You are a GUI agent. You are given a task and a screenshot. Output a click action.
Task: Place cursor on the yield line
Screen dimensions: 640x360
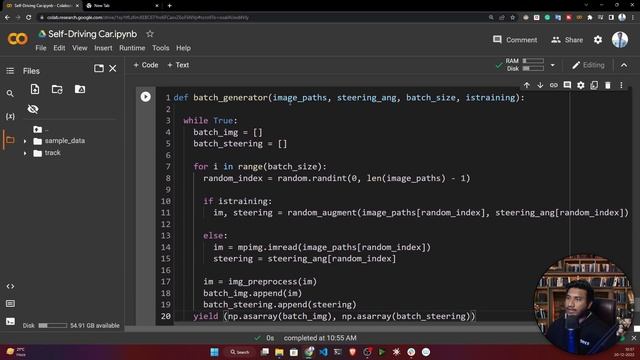(x=334, y=316)
